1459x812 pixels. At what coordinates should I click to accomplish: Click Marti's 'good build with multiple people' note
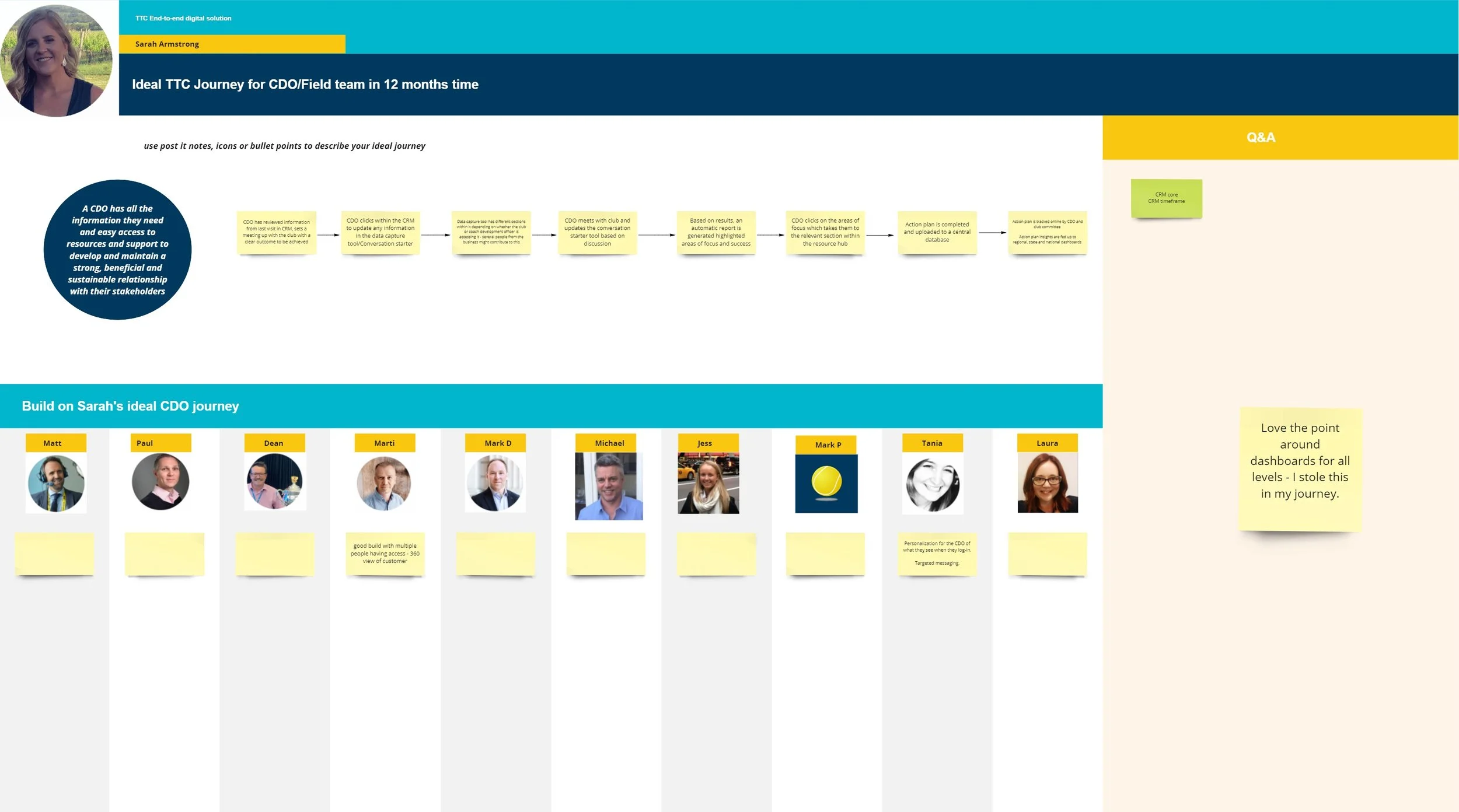[385, 554]
